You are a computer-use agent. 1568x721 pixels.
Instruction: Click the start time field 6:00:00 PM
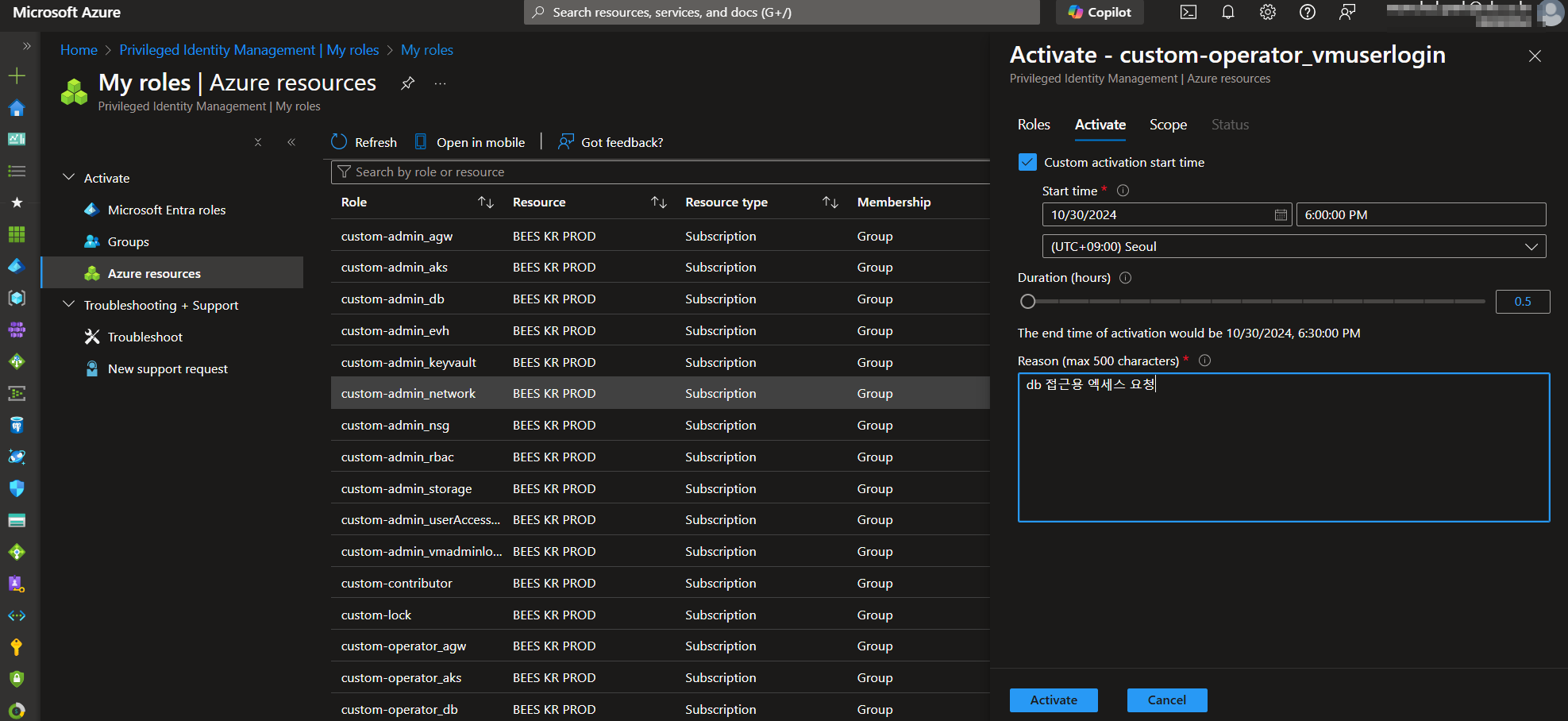1421,214
